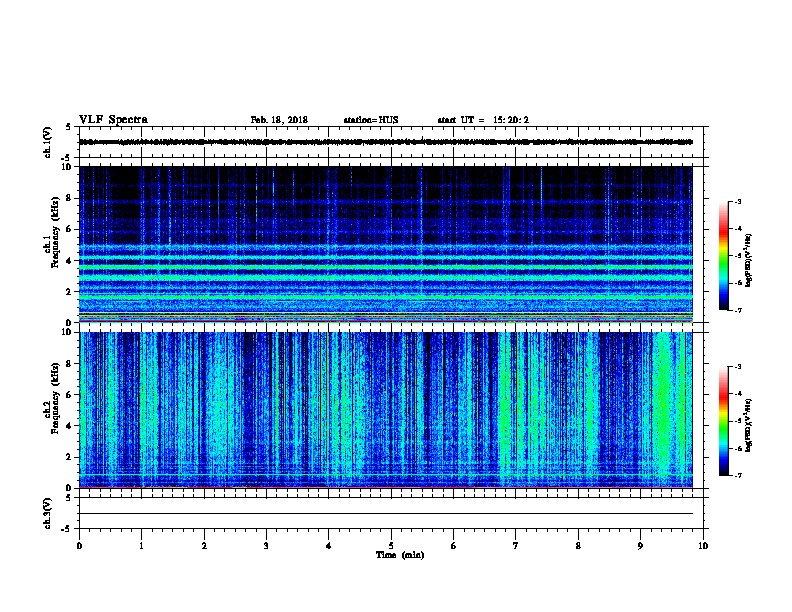Click the '4' kHz tick on ch.1 spectrogram

69,261
